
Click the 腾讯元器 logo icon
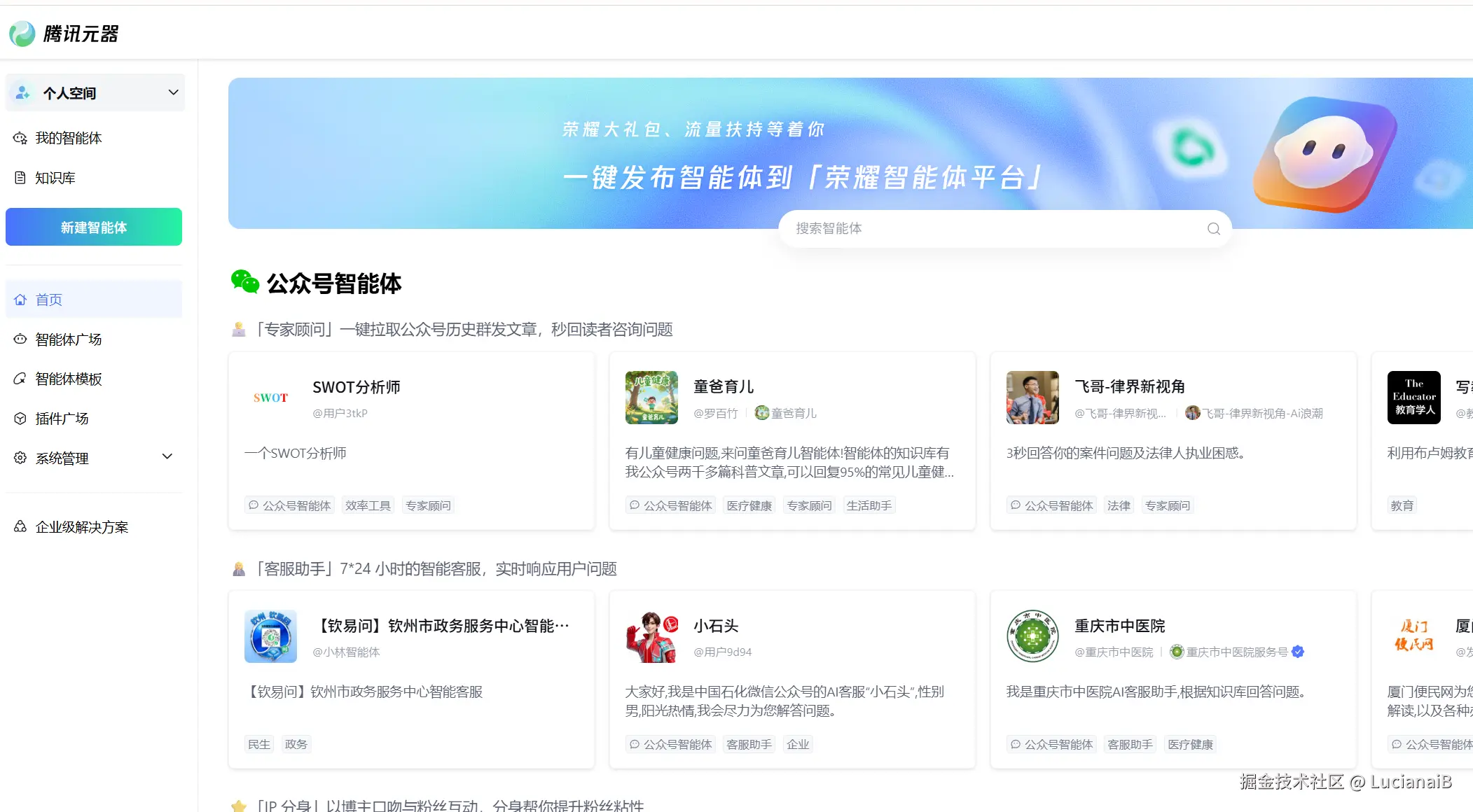[x=22, y=32]
